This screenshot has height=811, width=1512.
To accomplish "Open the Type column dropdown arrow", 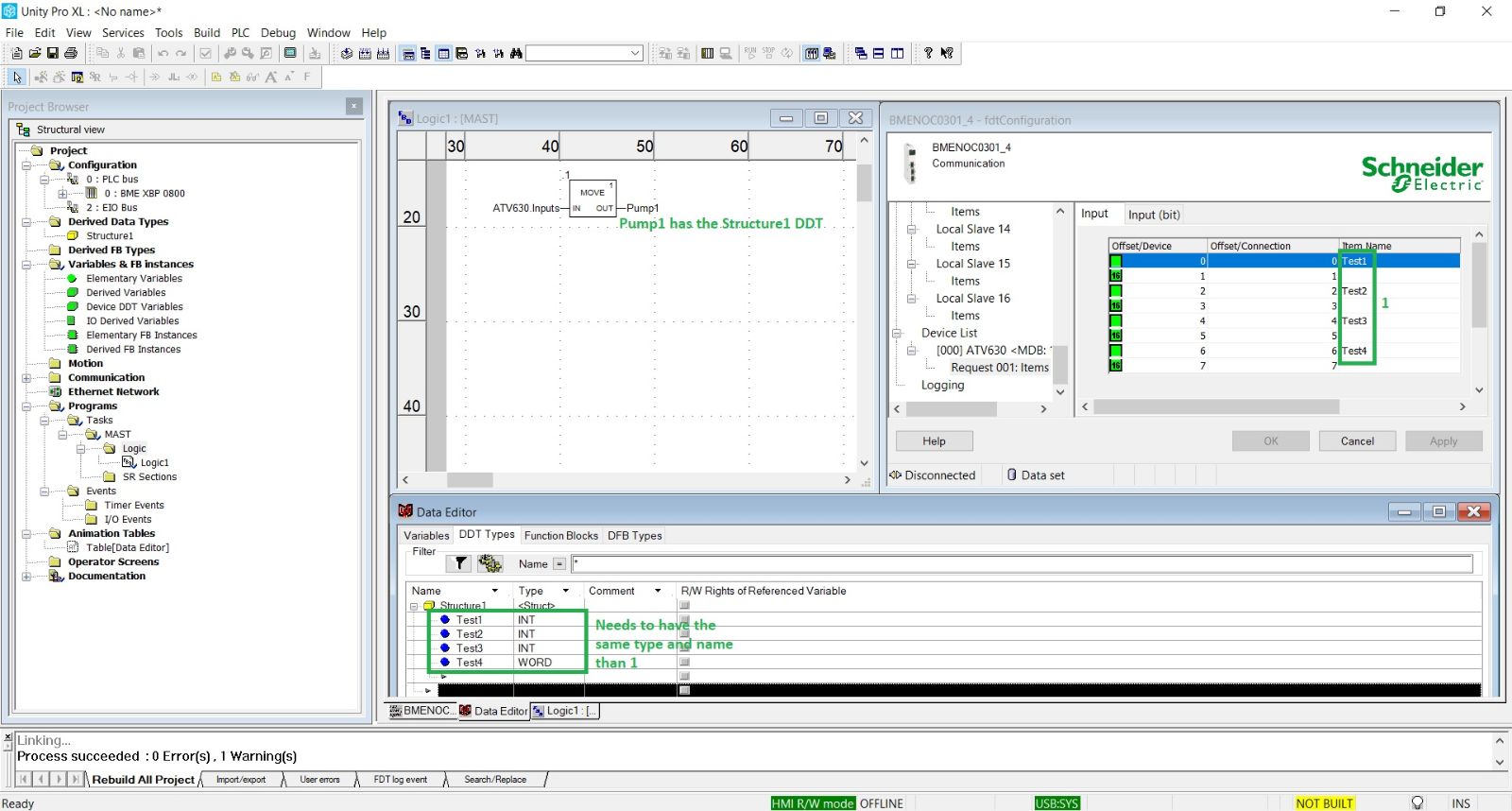I will (566, 591).
